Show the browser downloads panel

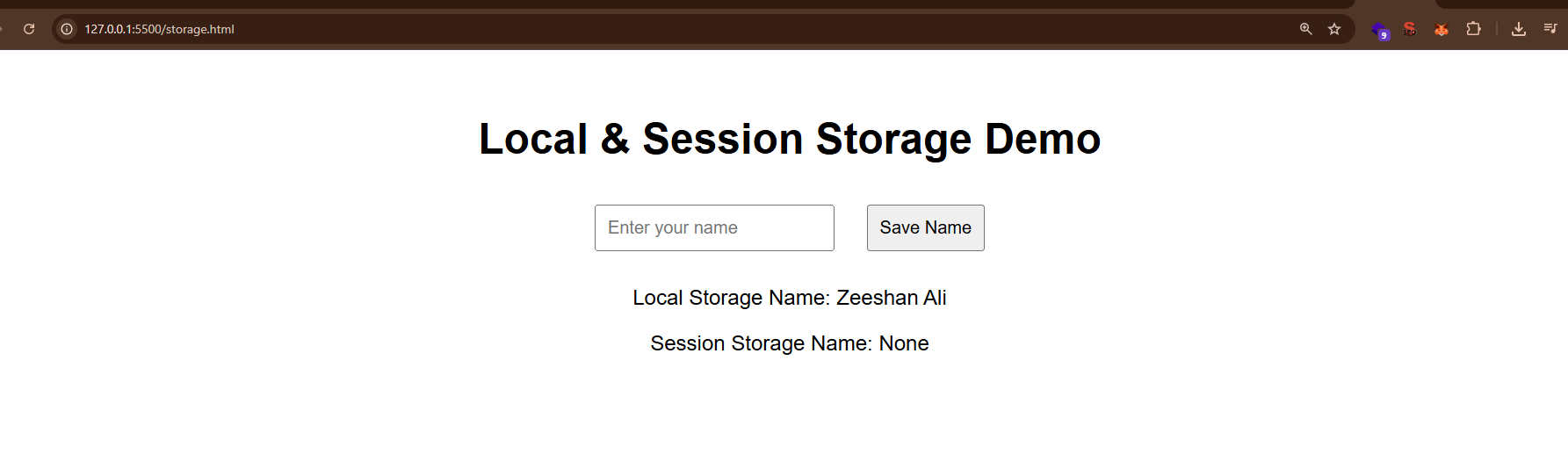pos(1518,29)
